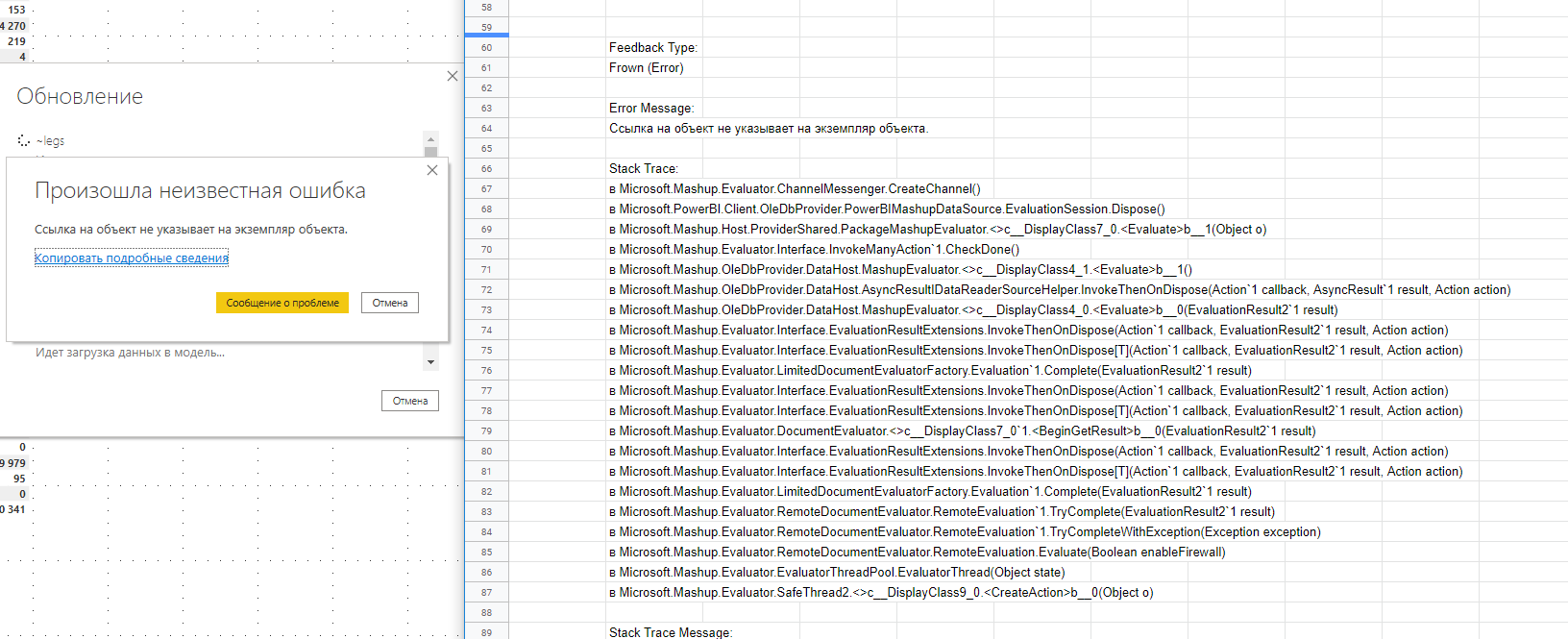Select row header 64
The height and width of the screenshot is (639, 1568).
click(486, 128)
